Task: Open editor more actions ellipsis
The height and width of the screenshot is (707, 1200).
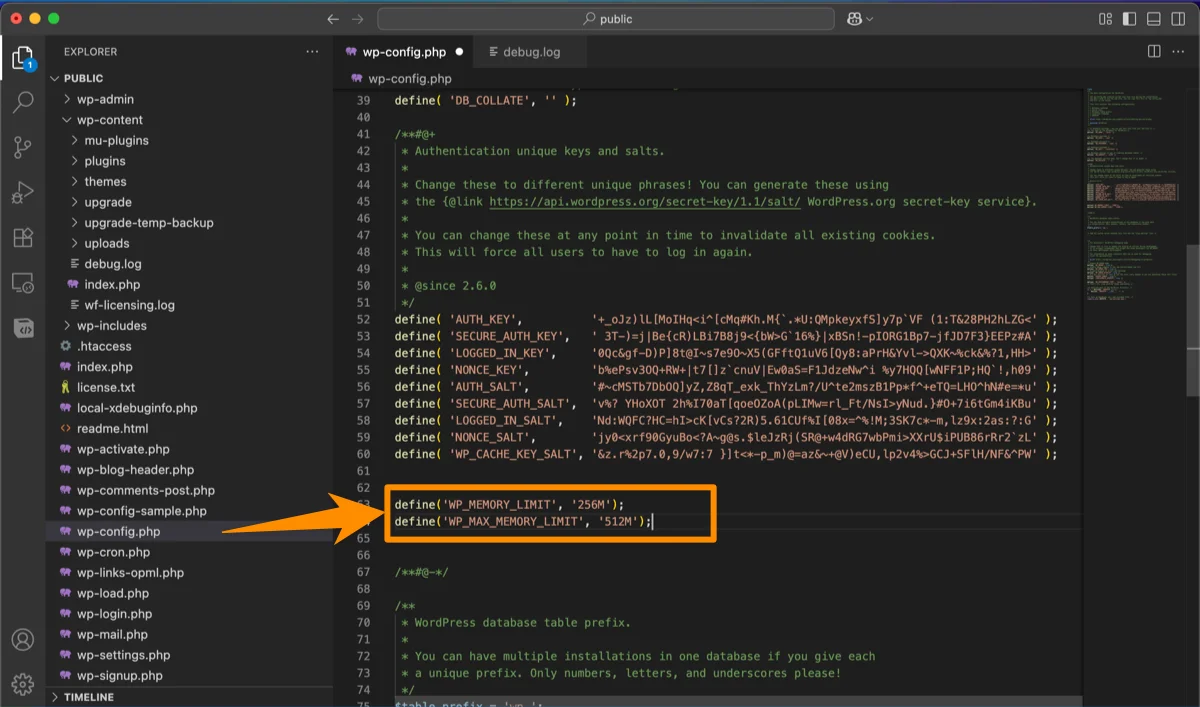Action: (1179, 51)
